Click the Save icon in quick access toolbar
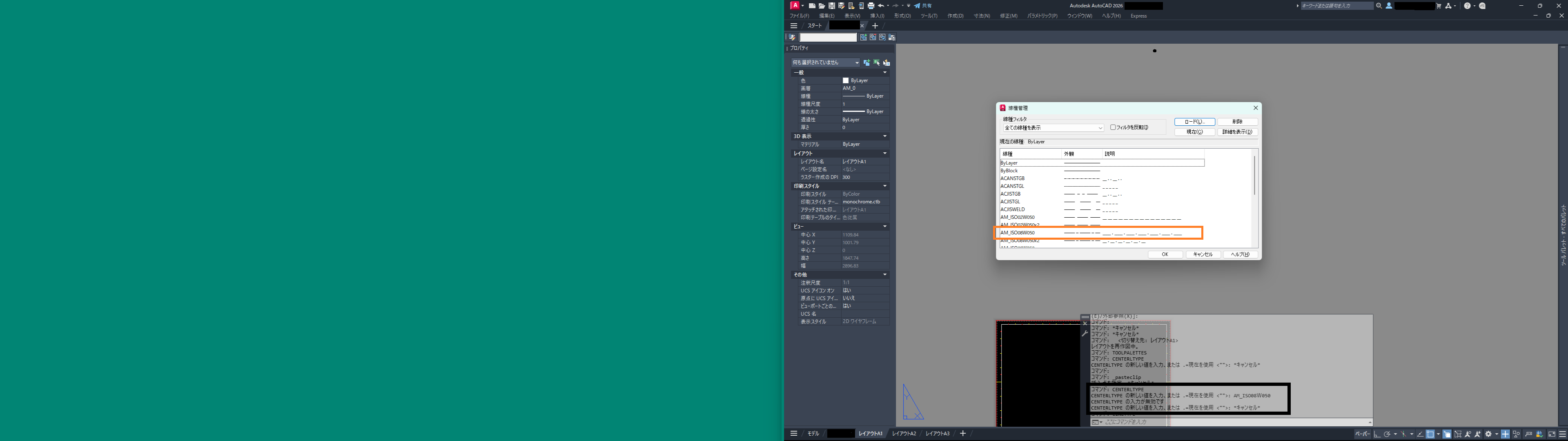Image resolution: width=1568 pixels, height=441 pixels. point(831,5)
